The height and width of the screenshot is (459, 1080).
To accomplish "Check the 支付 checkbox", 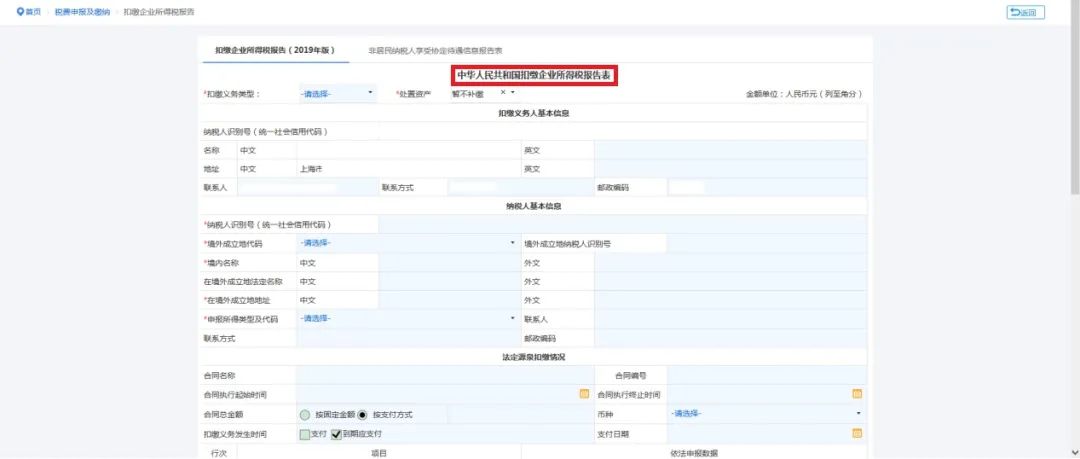I will [x=304, y=434].
